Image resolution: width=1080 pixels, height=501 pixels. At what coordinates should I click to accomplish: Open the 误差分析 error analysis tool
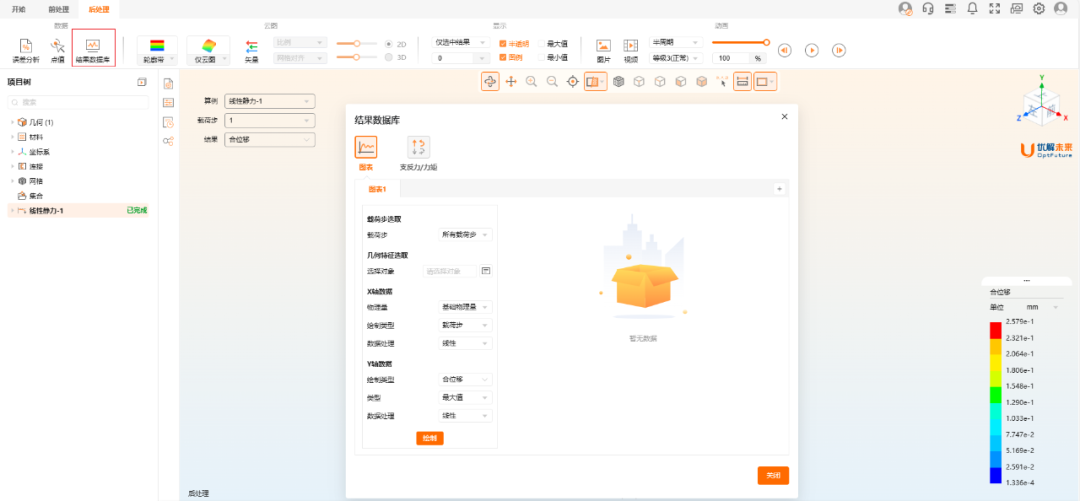click(x=25, y=50)
